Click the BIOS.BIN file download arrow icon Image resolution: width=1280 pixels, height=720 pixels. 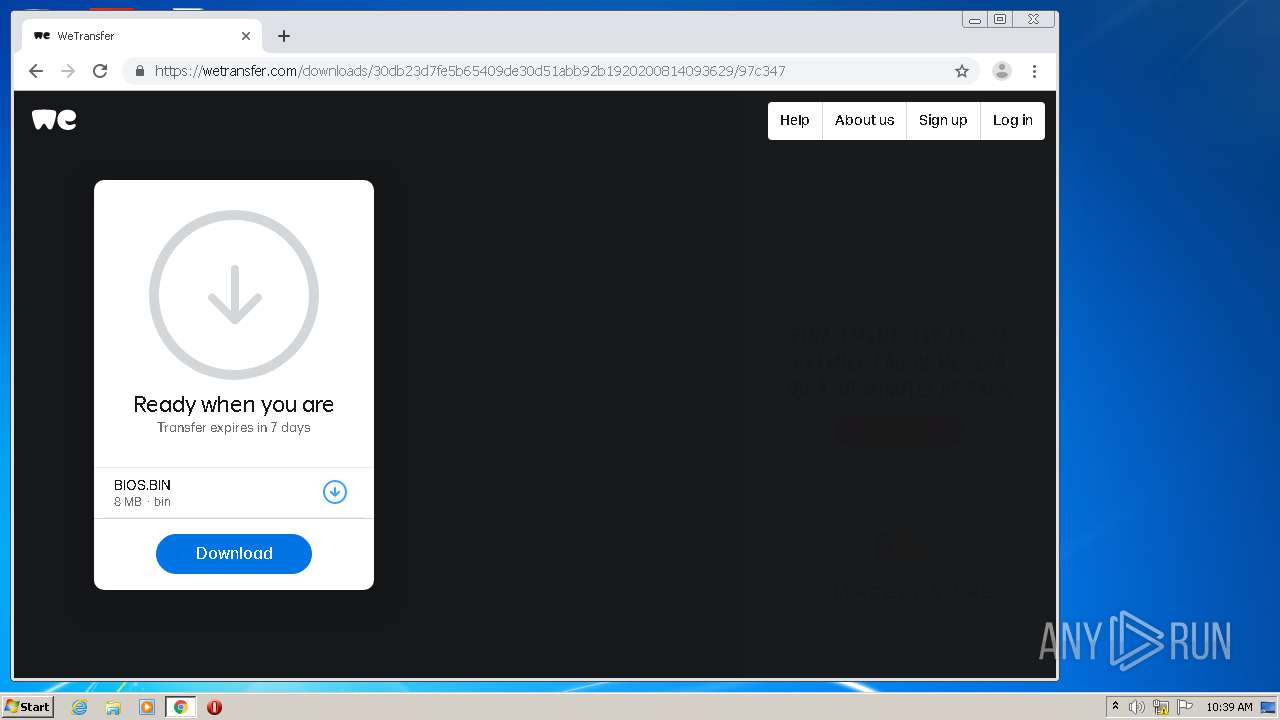pos(334,492)
